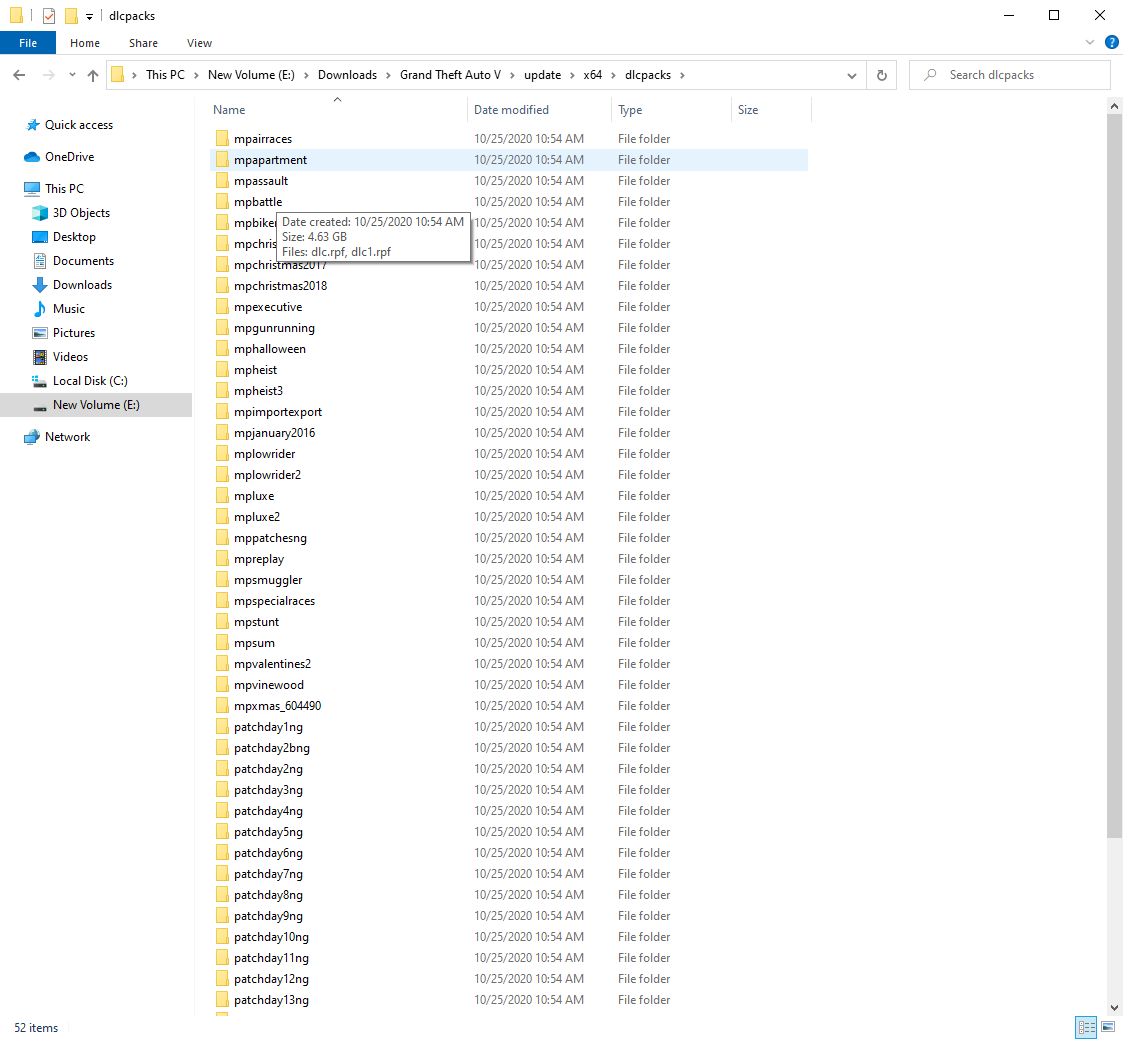This screenshot has width=1124, height=1040.
Task: Select New Volume (E:) in the sidebar
Action: [x=96, y=405]
